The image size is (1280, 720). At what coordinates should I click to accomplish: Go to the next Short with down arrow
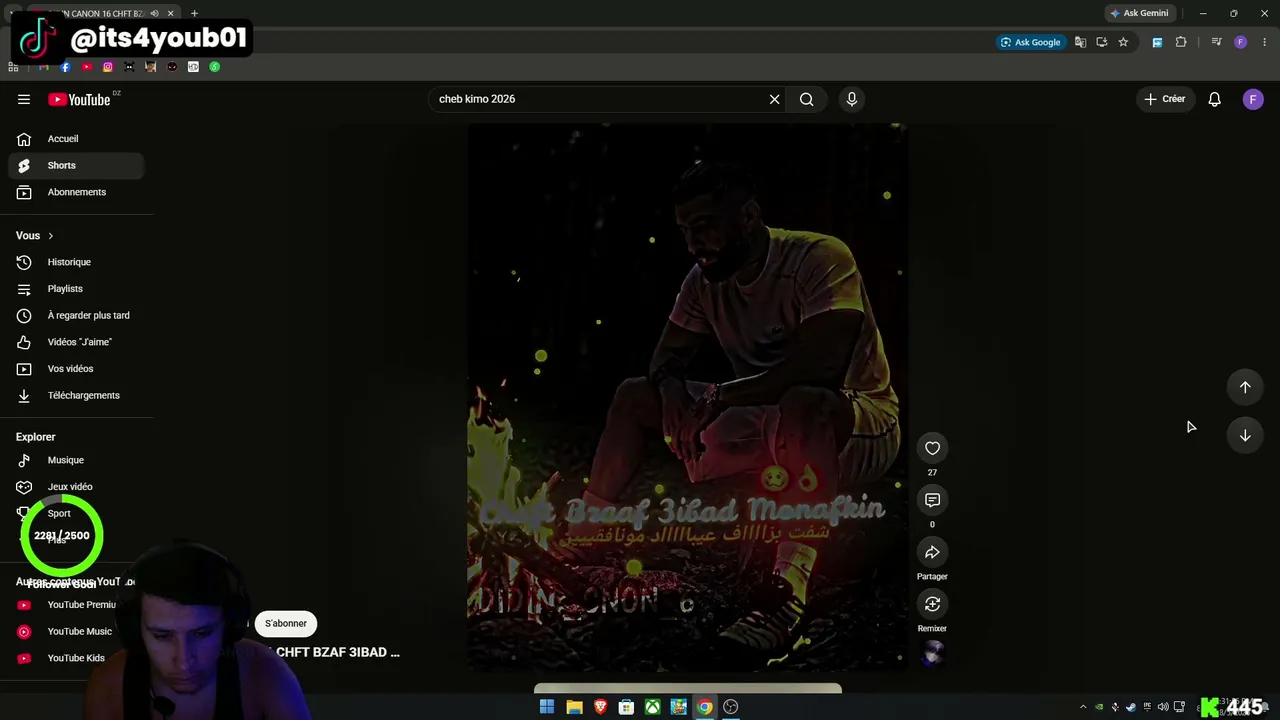1245,435
